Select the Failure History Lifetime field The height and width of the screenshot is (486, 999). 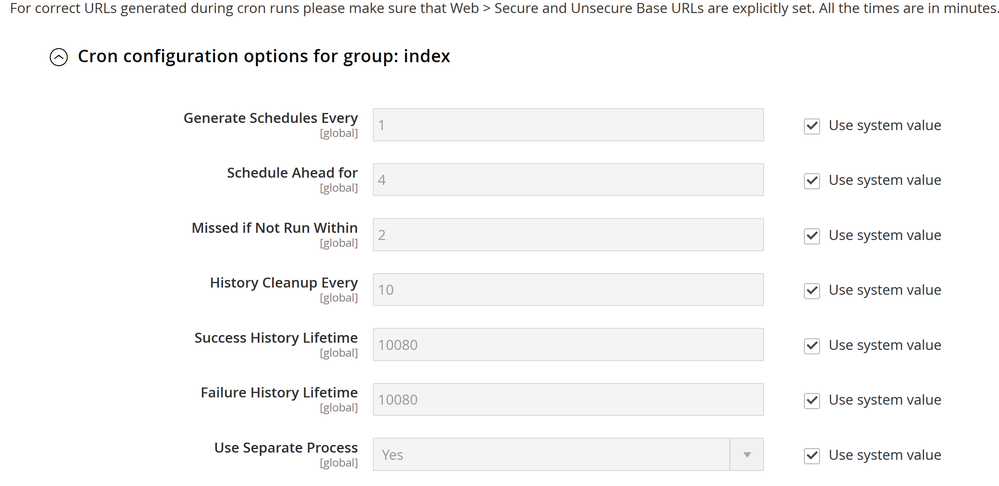click(567, 400)
